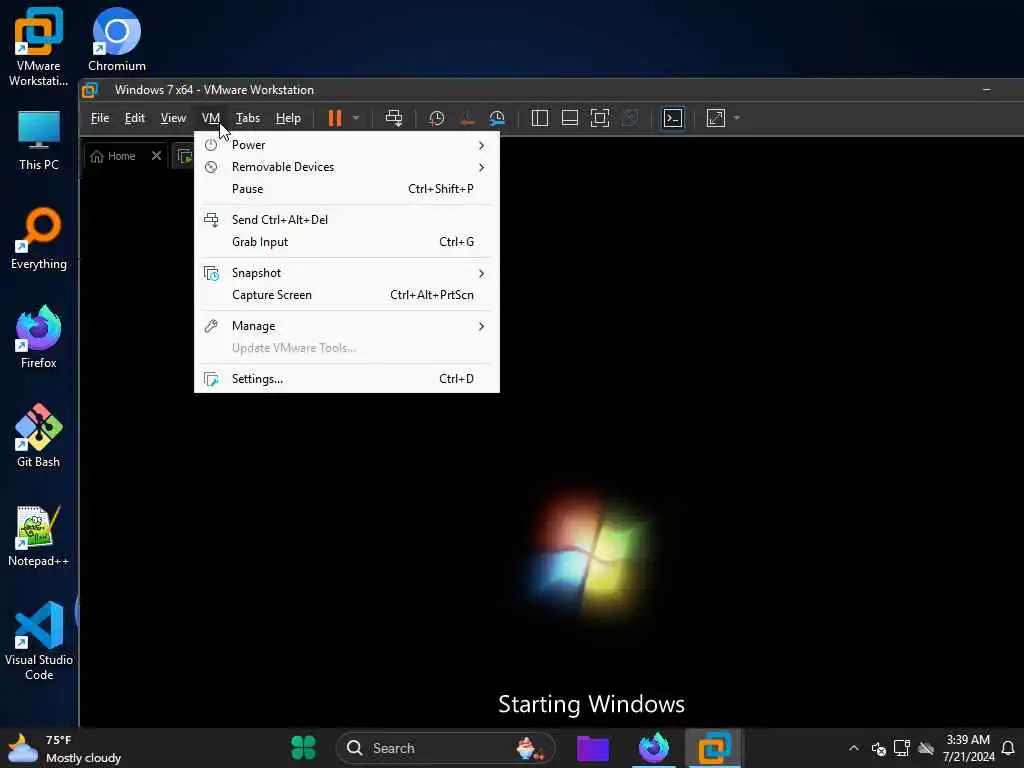Open VMware Workstation desktop shortcut
This screenshot has width=1024, height=768.
pyautogui.click(x=39, y=46)
